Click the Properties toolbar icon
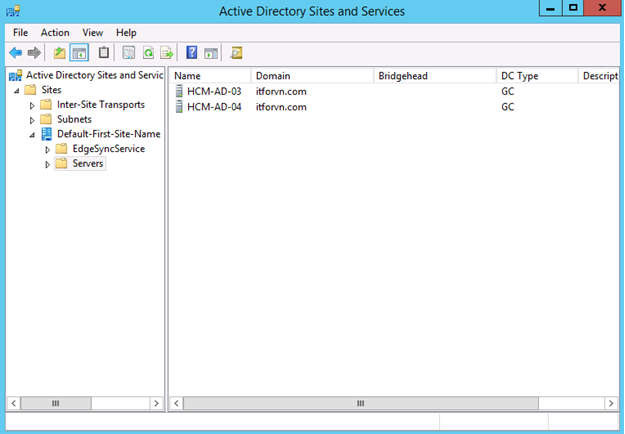Image resolution: width=625 pixels, height=434 pixels. click(129, 52)
